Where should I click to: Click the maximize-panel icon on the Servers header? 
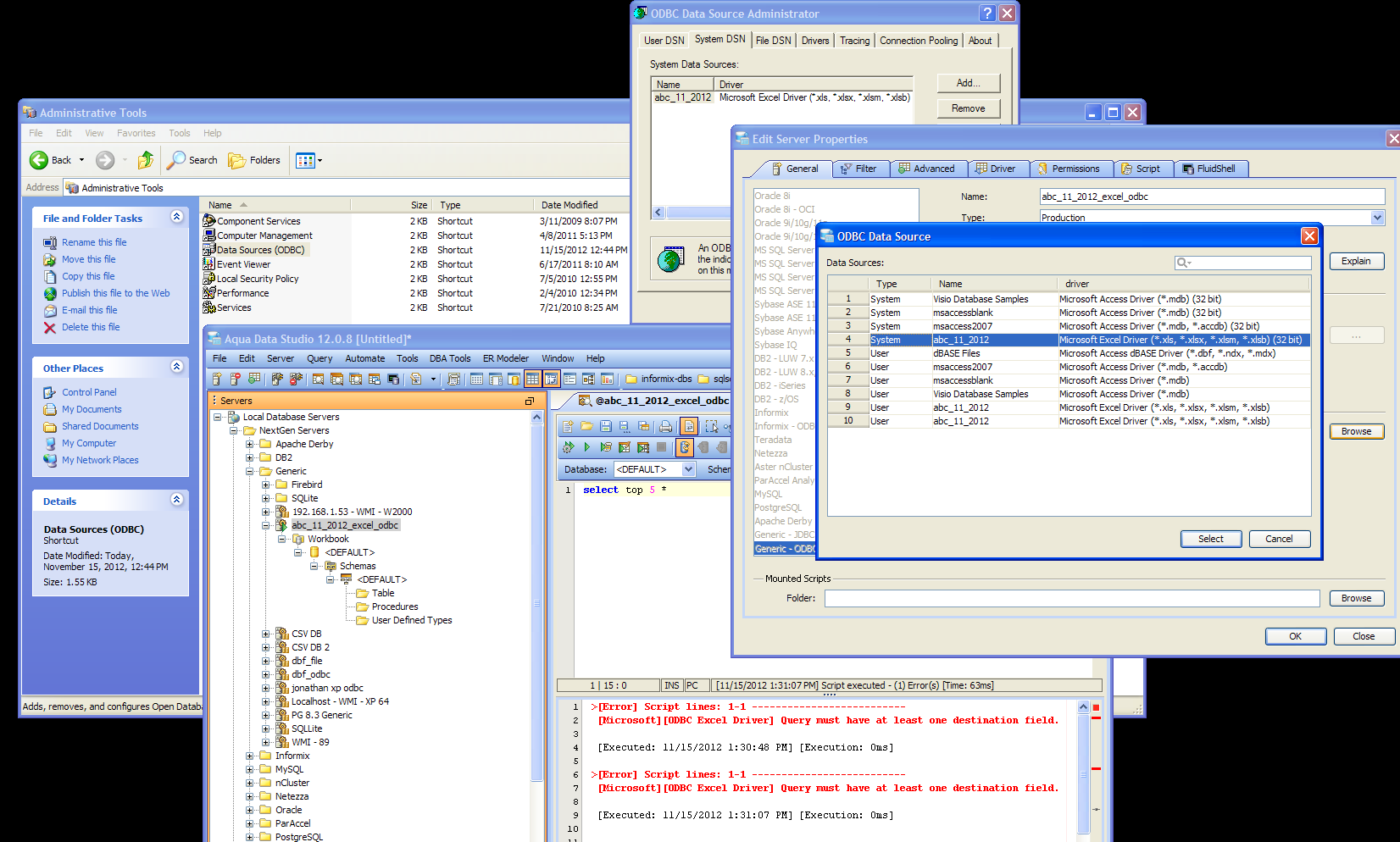530,401
